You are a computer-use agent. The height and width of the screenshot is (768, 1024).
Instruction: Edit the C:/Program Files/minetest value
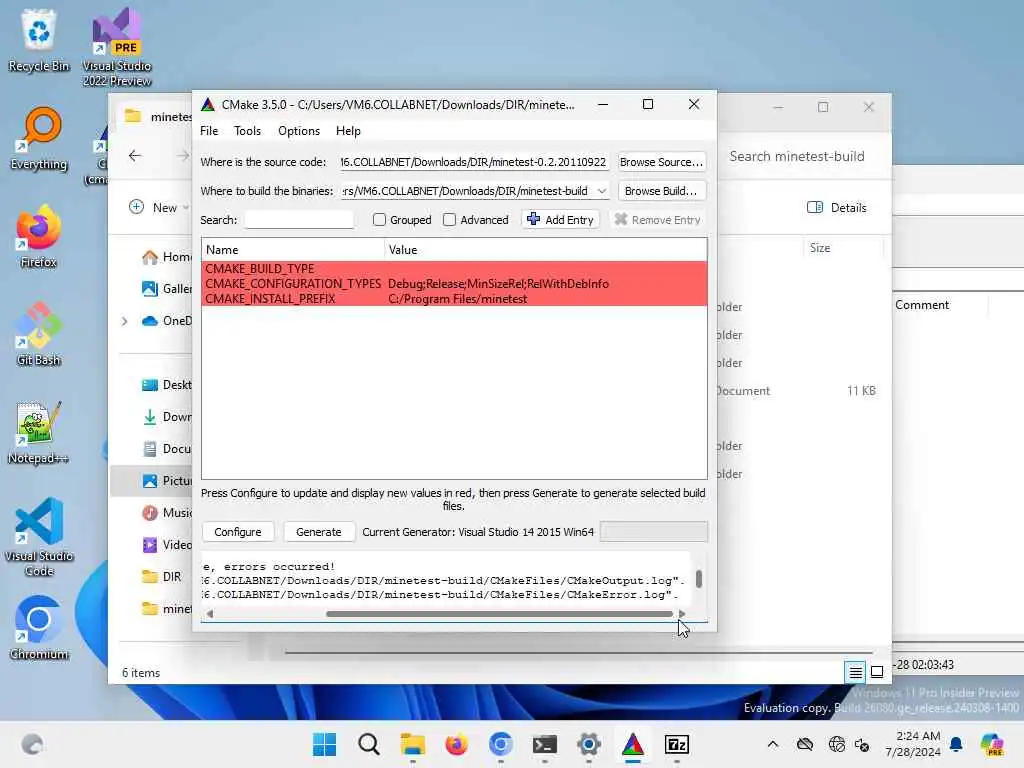pyautogui.click(x=458, y=298)
